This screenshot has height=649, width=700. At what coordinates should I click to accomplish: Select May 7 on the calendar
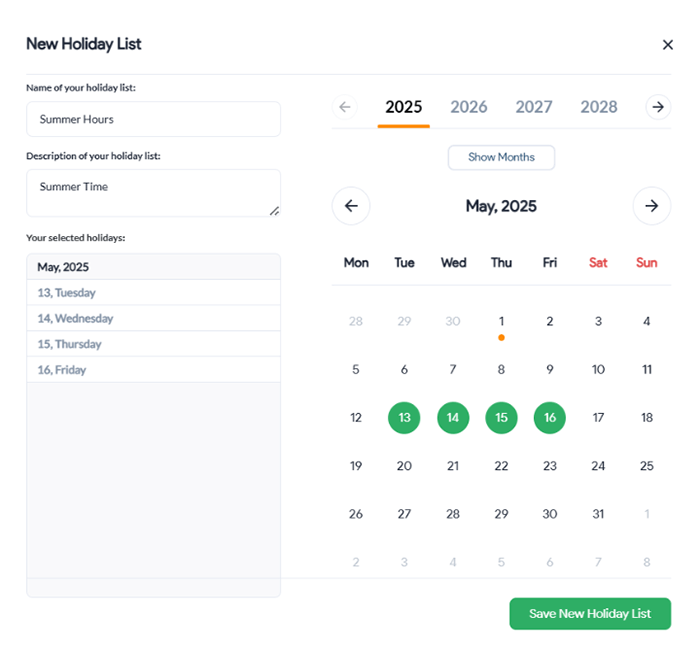point(453,370)
